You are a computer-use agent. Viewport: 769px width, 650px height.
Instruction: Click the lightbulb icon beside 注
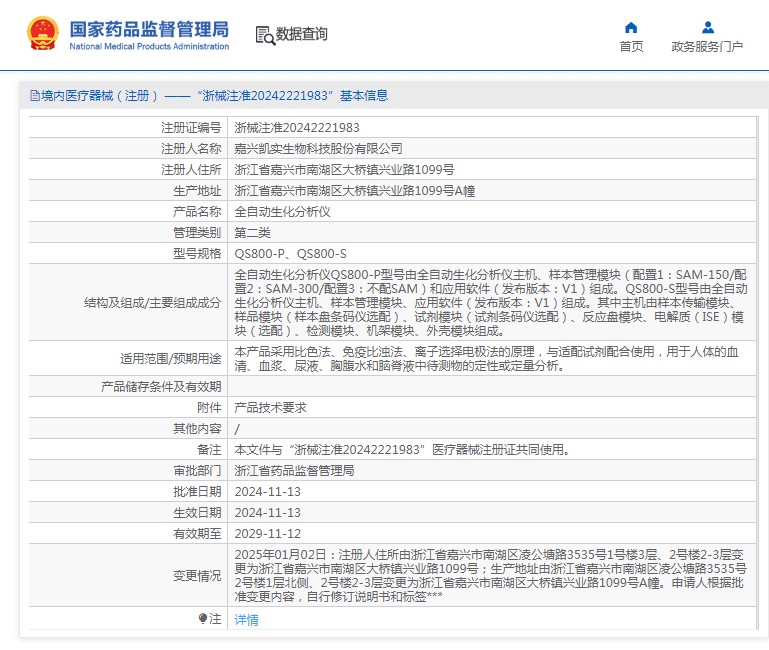[202, 619]
